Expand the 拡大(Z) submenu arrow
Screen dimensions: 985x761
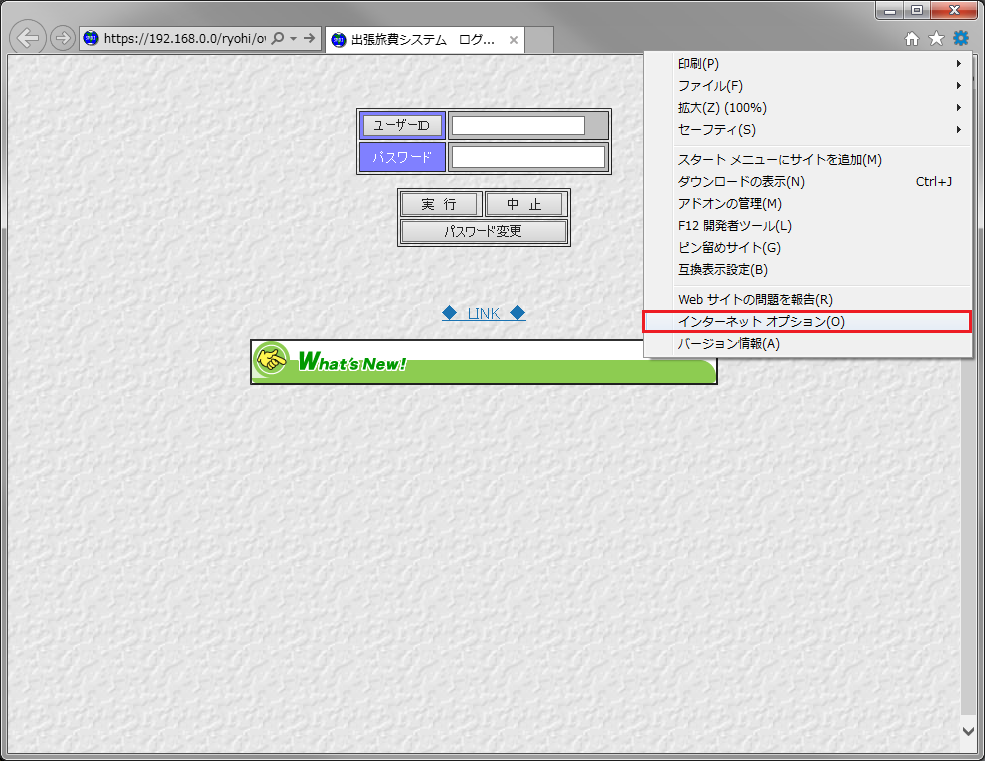point(959,107)
